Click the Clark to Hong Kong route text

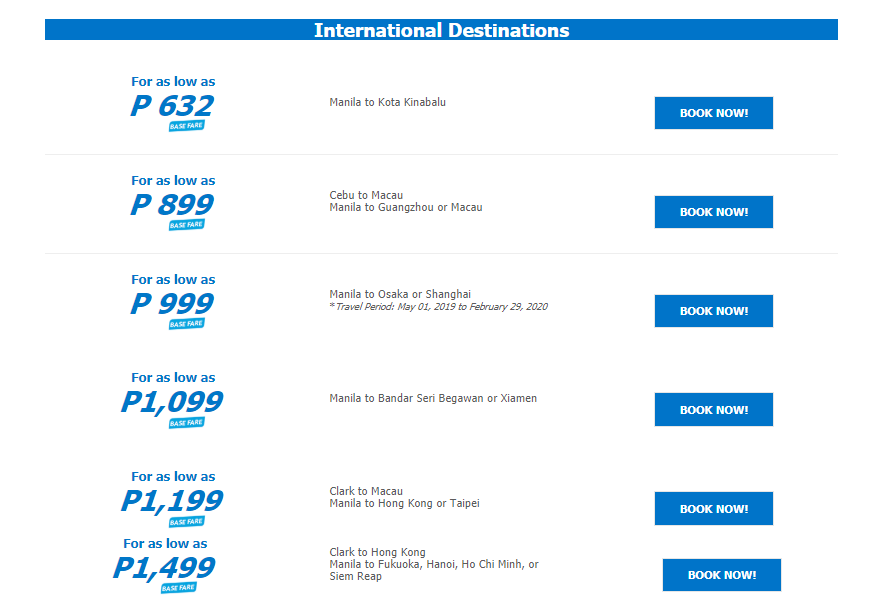(378, 552)
